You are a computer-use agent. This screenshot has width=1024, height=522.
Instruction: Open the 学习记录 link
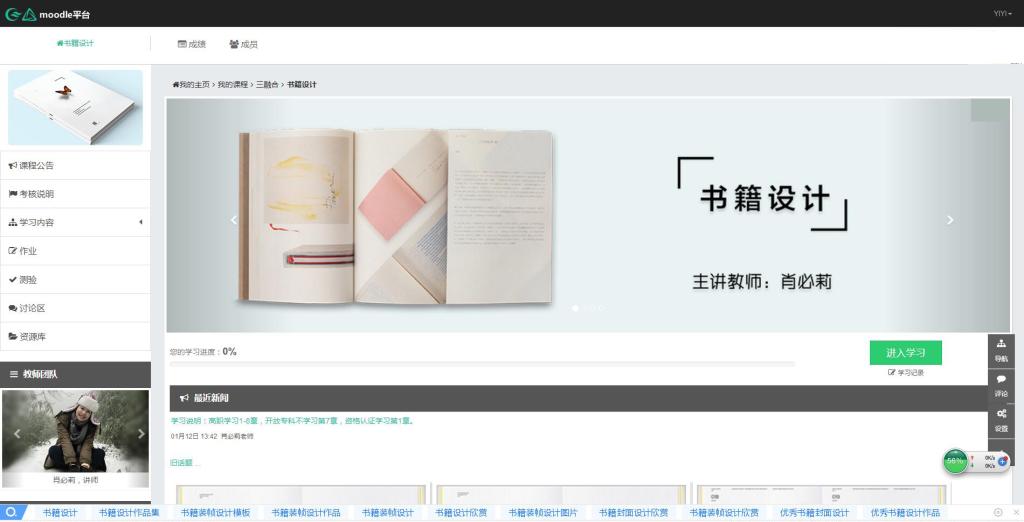tap(906, 373)
